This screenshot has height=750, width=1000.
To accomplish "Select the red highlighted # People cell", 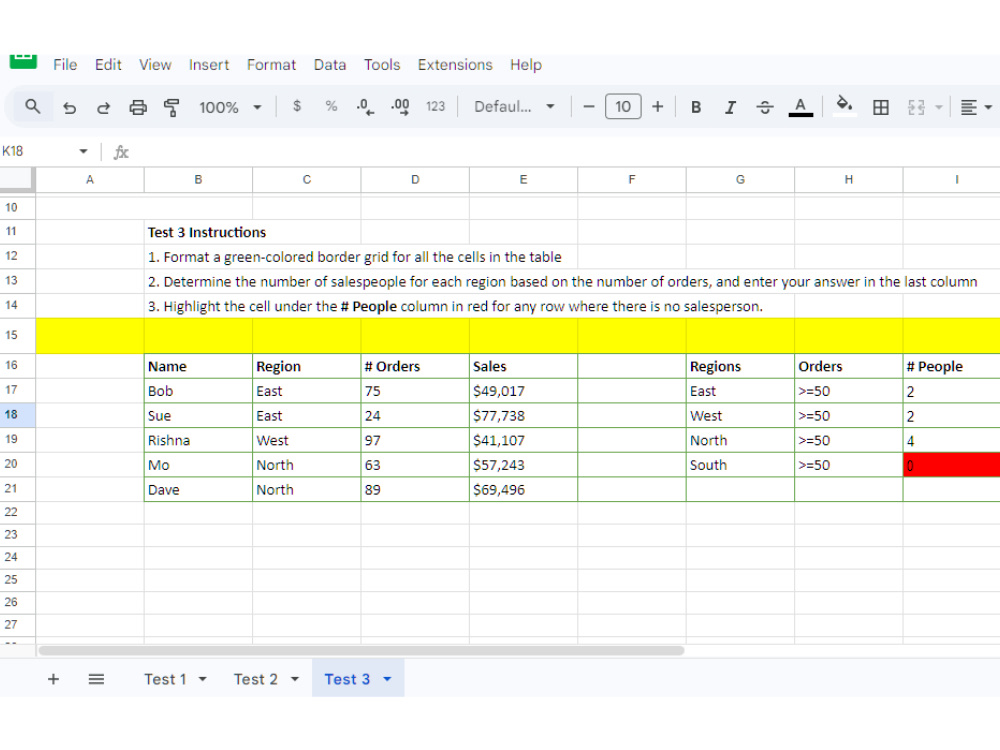I will click(952, 465).
